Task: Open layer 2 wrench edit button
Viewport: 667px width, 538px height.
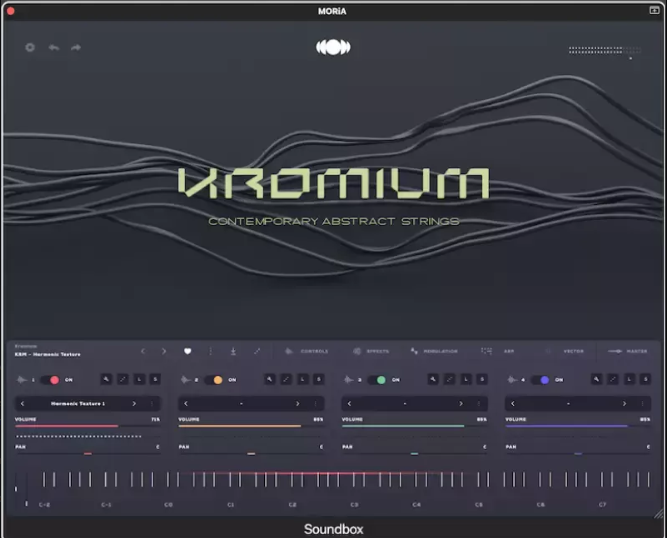Action: (x=269, y=379)
